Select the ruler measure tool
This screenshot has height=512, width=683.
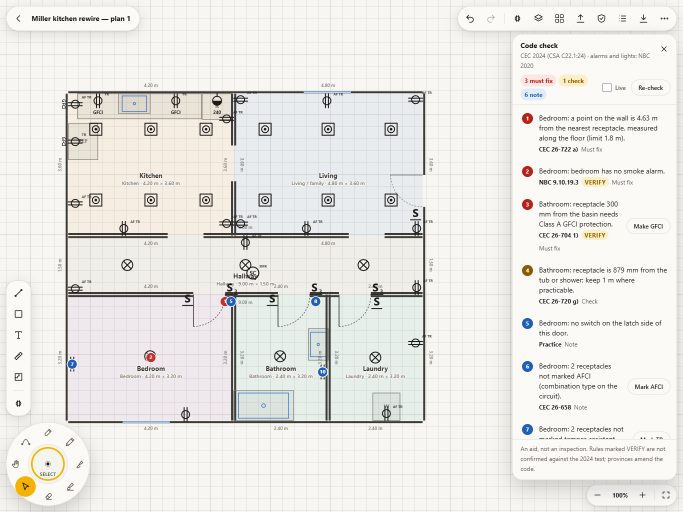pyautogui.click(x=18, y=356)
